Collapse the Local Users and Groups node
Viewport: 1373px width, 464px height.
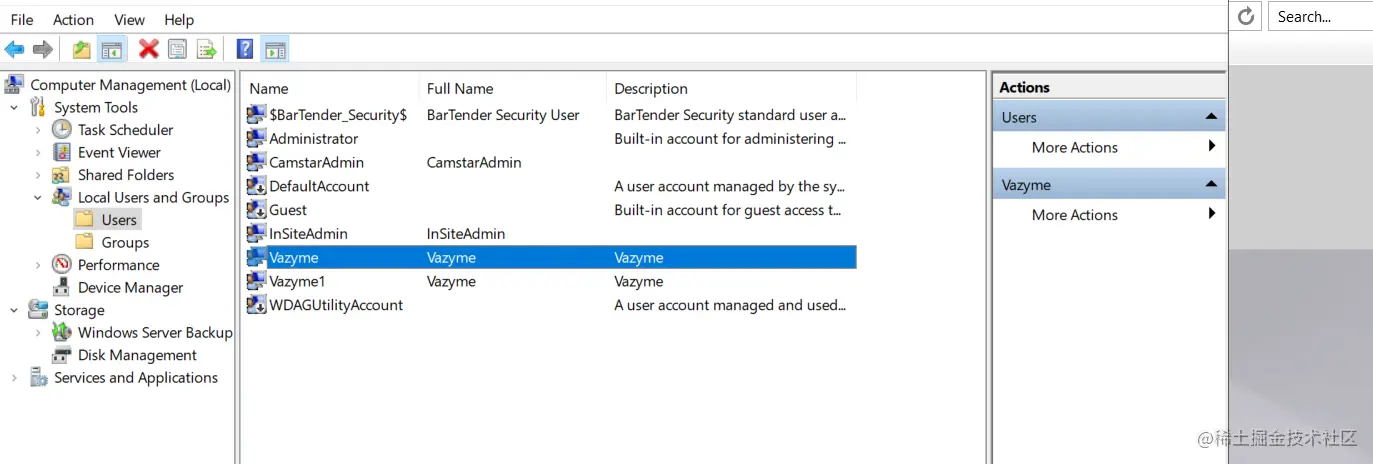(38, 198)
